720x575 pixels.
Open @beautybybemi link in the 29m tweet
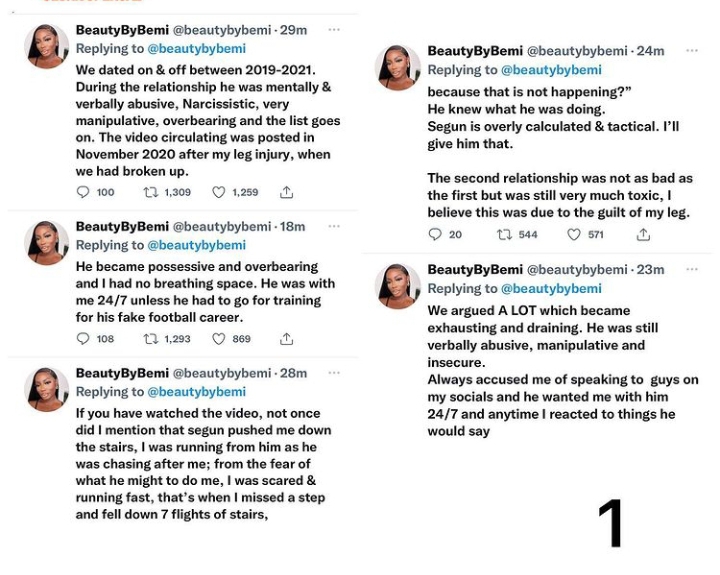(198, 49)
